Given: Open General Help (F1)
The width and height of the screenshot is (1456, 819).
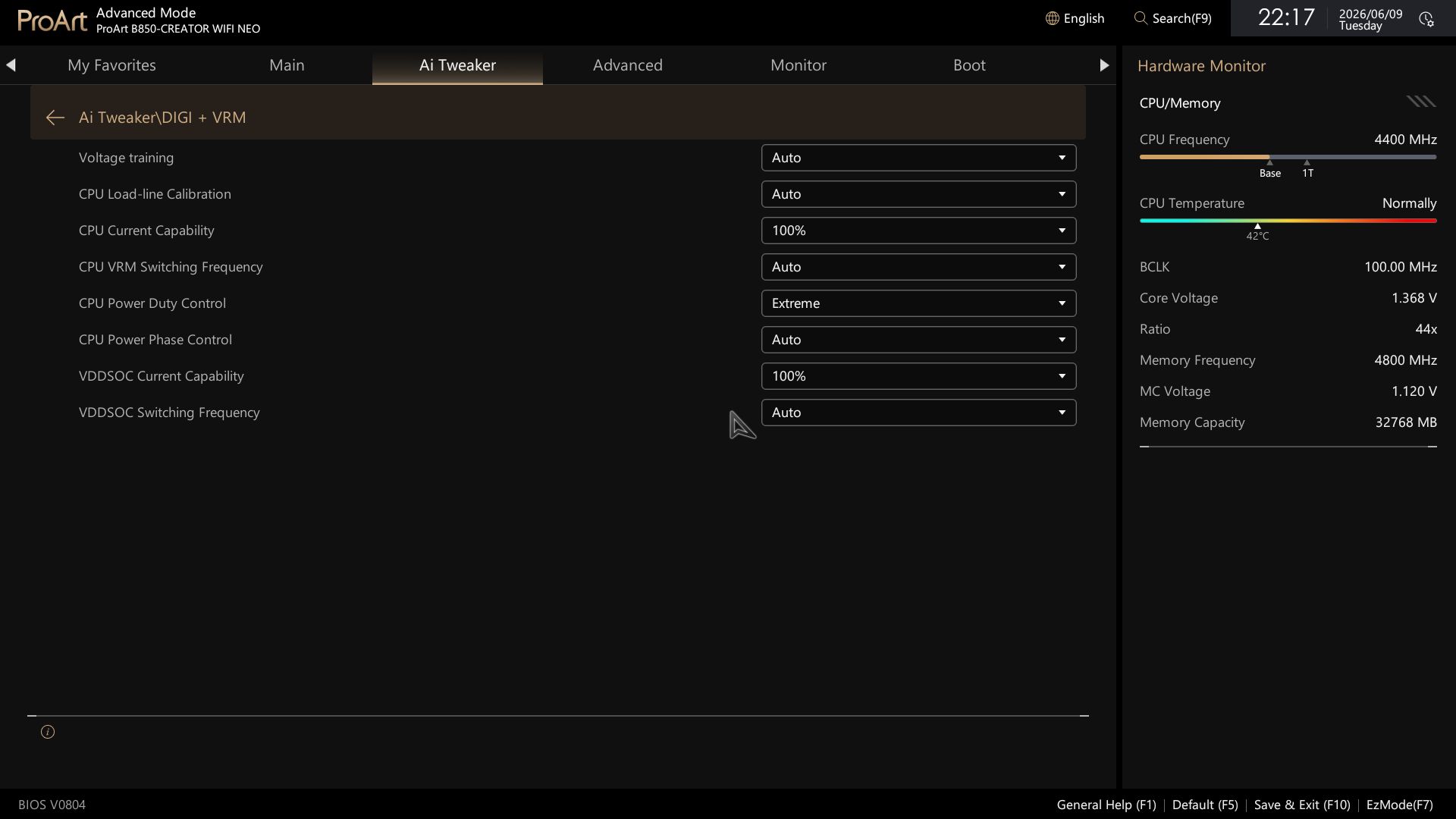Looking at the screenshot, I should tap(1106, 805).
